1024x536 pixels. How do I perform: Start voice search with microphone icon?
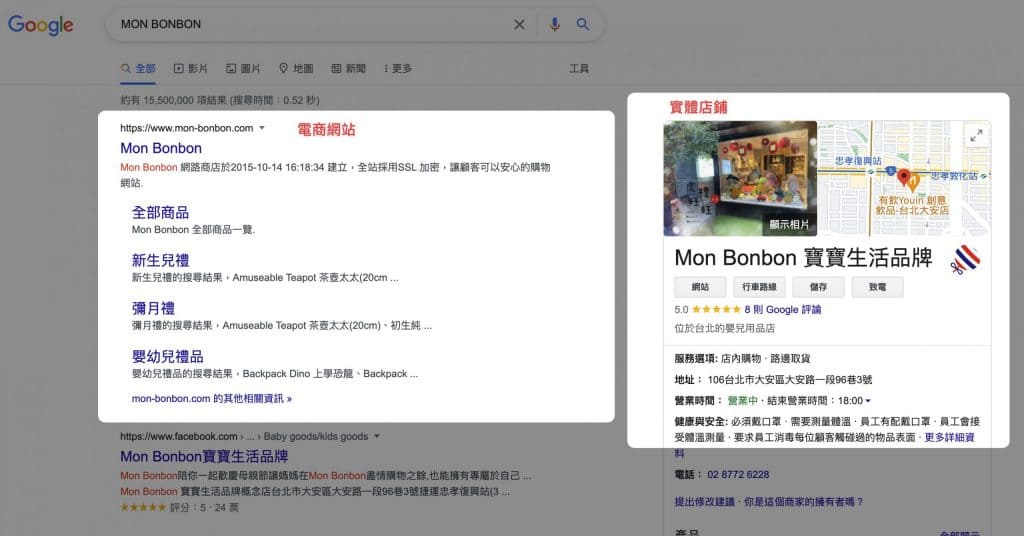point(554,24)
